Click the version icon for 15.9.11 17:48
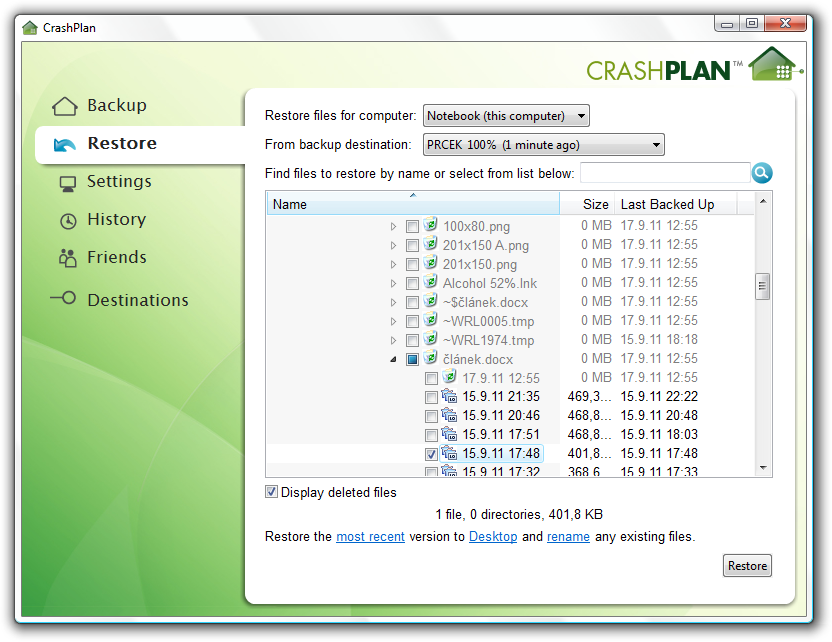This screenshot has width=832, height=642. tap(449, 453)
